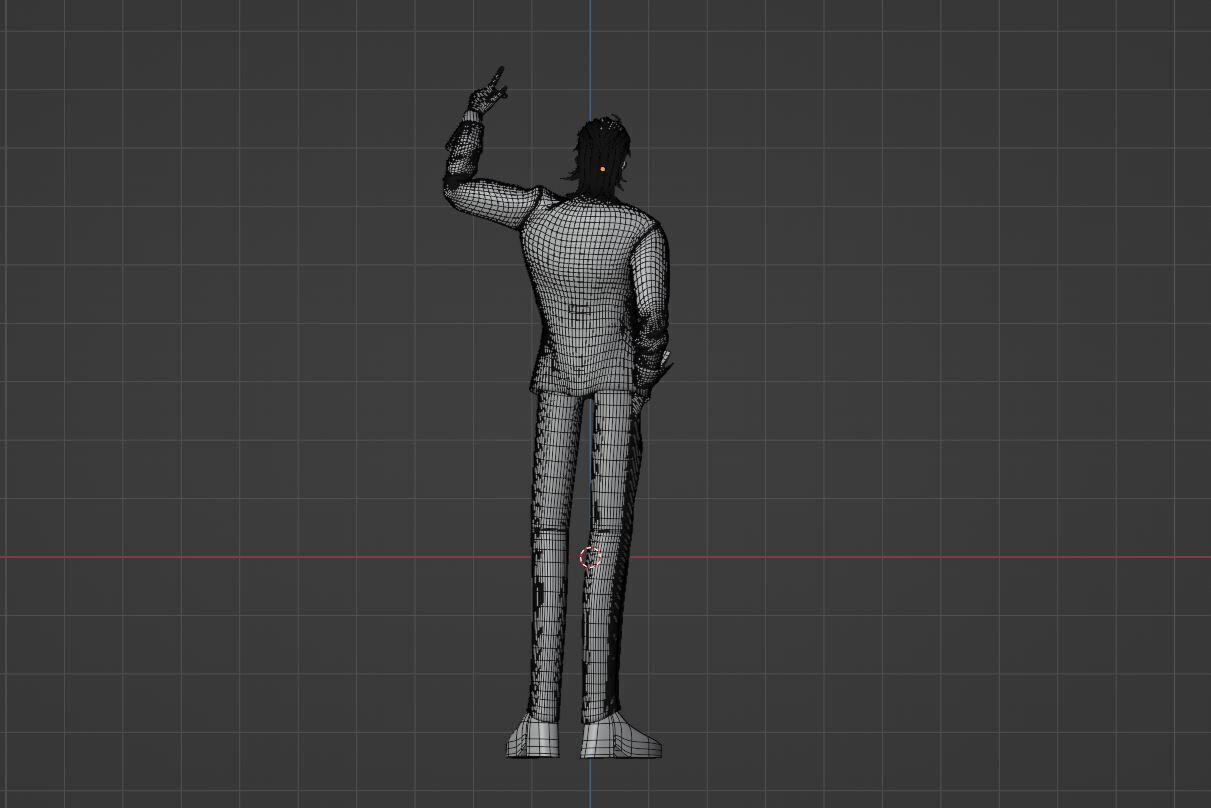
Task: Click the white shoe on the screen's left
Action: (x=534, y=737)
